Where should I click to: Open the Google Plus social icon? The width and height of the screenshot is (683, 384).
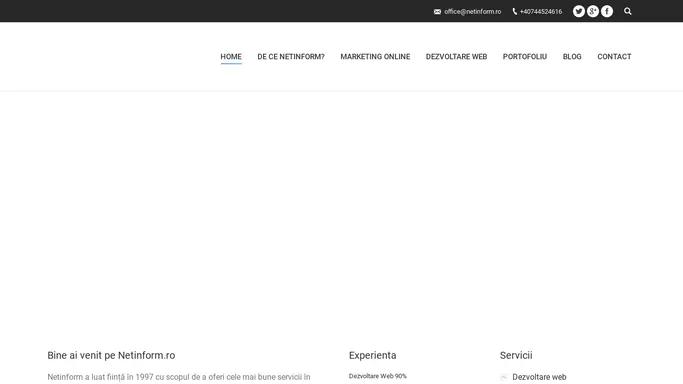pyautogui.click(x=593, y=11)
